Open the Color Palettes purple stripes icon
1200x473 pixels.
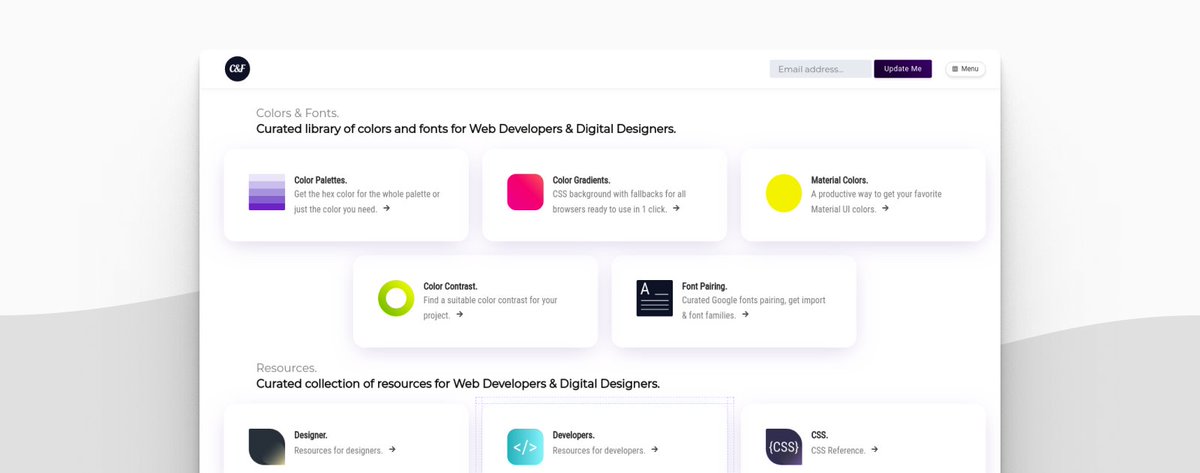tap(267, 192)
